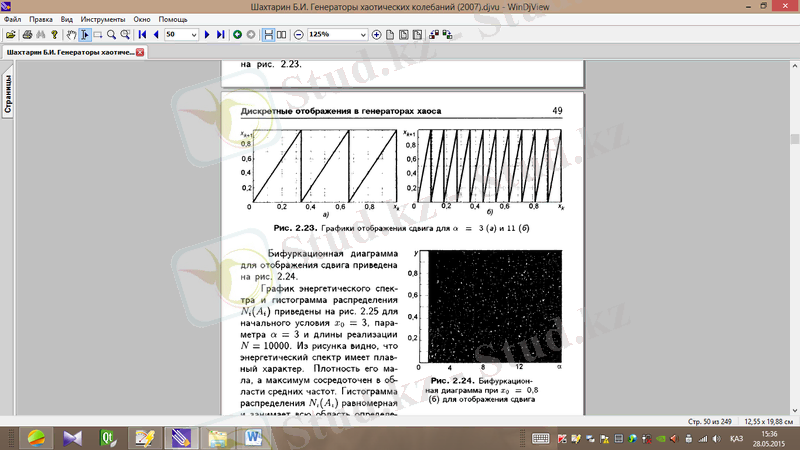Select the magnifier zoom tool
This screenshot has width=800, height=450.
point(111,34)
